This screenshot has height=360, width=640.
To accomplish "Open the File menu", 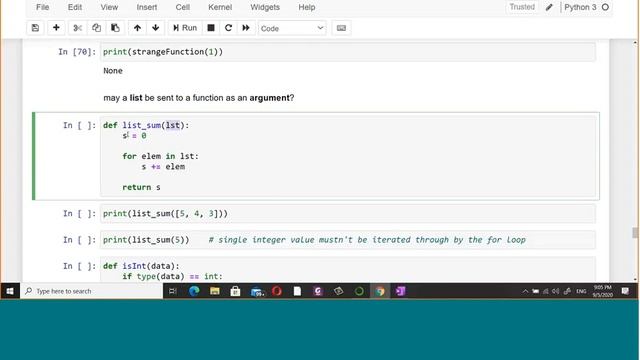I will [x=42, y=7].
